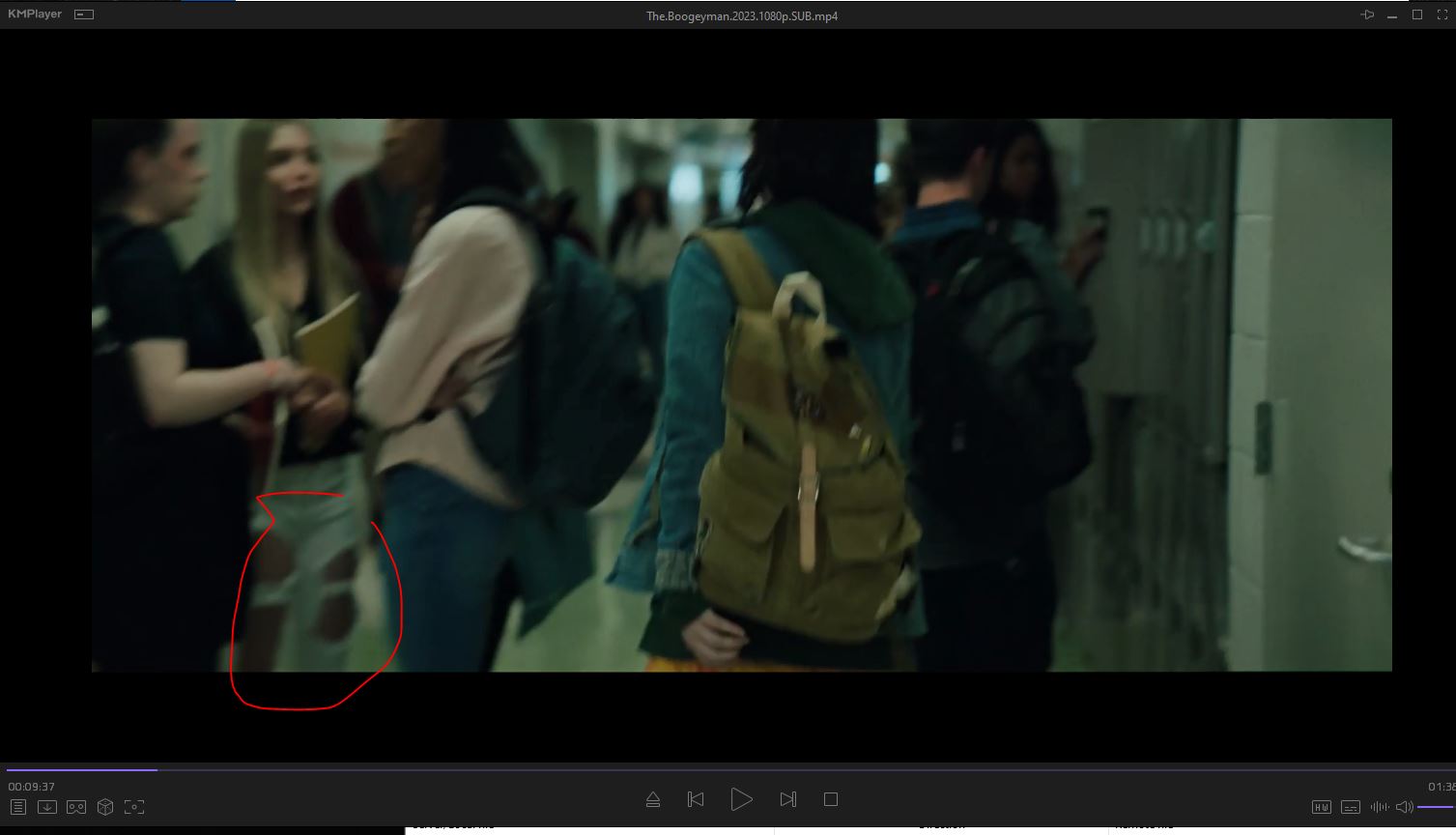Skip to the previous track
Screen dimensions: 1456x835
(696, 799)
